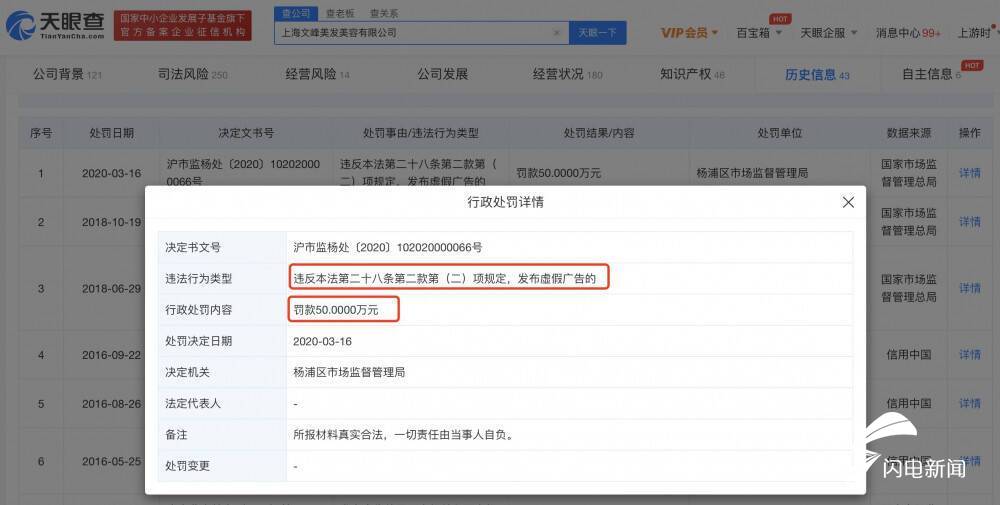Screen dimensions: 1000x505
Task: Open 详情 for the 2016-08-26 penalty row
Action: pos(969,404)
